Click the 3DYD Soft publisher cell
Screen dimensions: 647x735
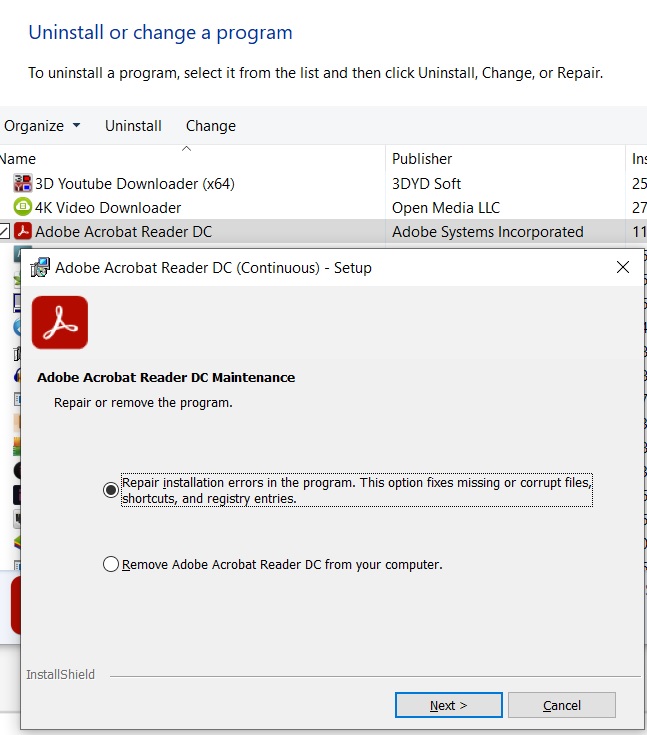click(427, 184)
